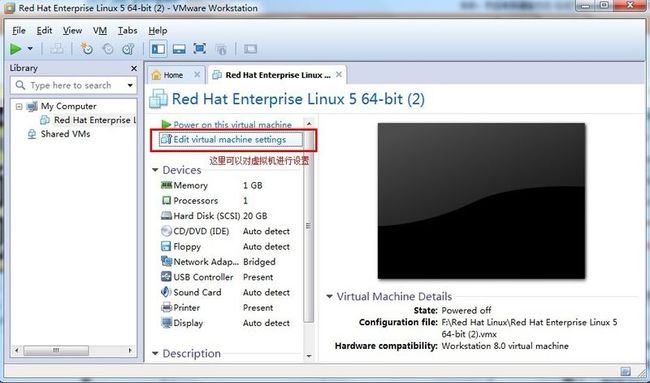Screen dimensions: 650x383
Task: Click Edit virtual machine settings link
Action: tap(230, 140)
